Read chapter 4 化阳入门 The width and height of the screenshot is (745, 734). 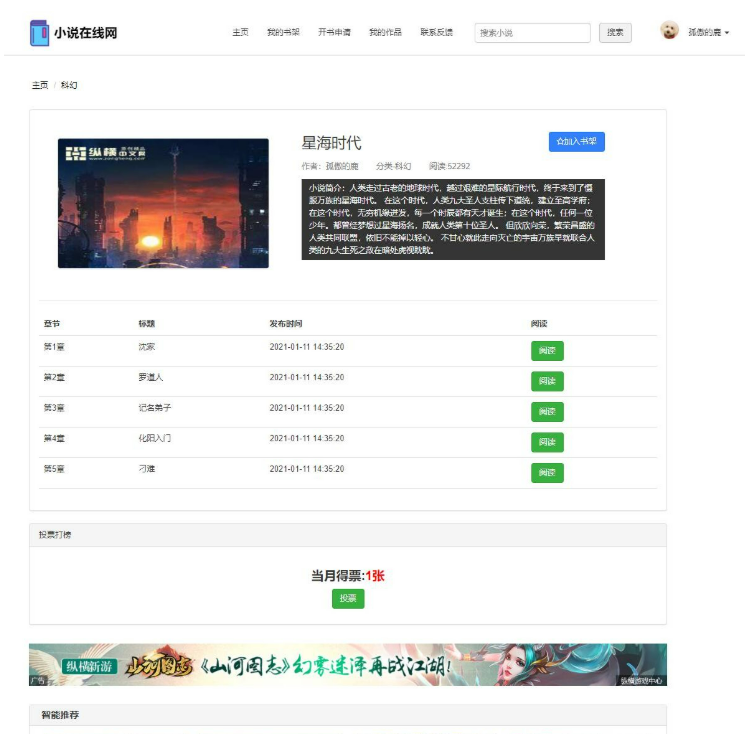coord(547,442)
